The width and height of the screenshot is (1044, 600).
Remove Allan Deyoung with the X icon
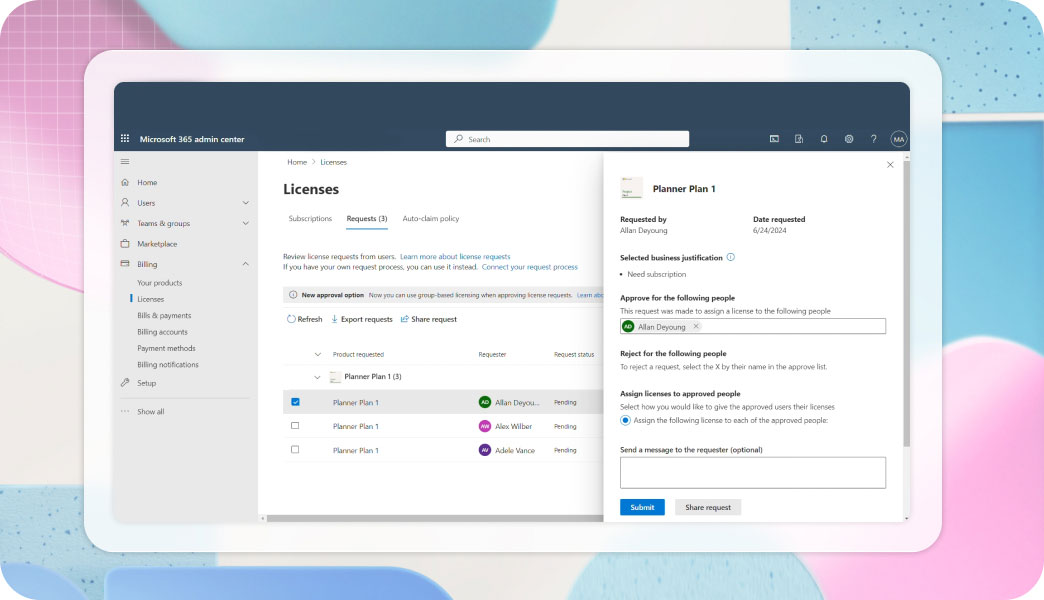tap(696, 326)
